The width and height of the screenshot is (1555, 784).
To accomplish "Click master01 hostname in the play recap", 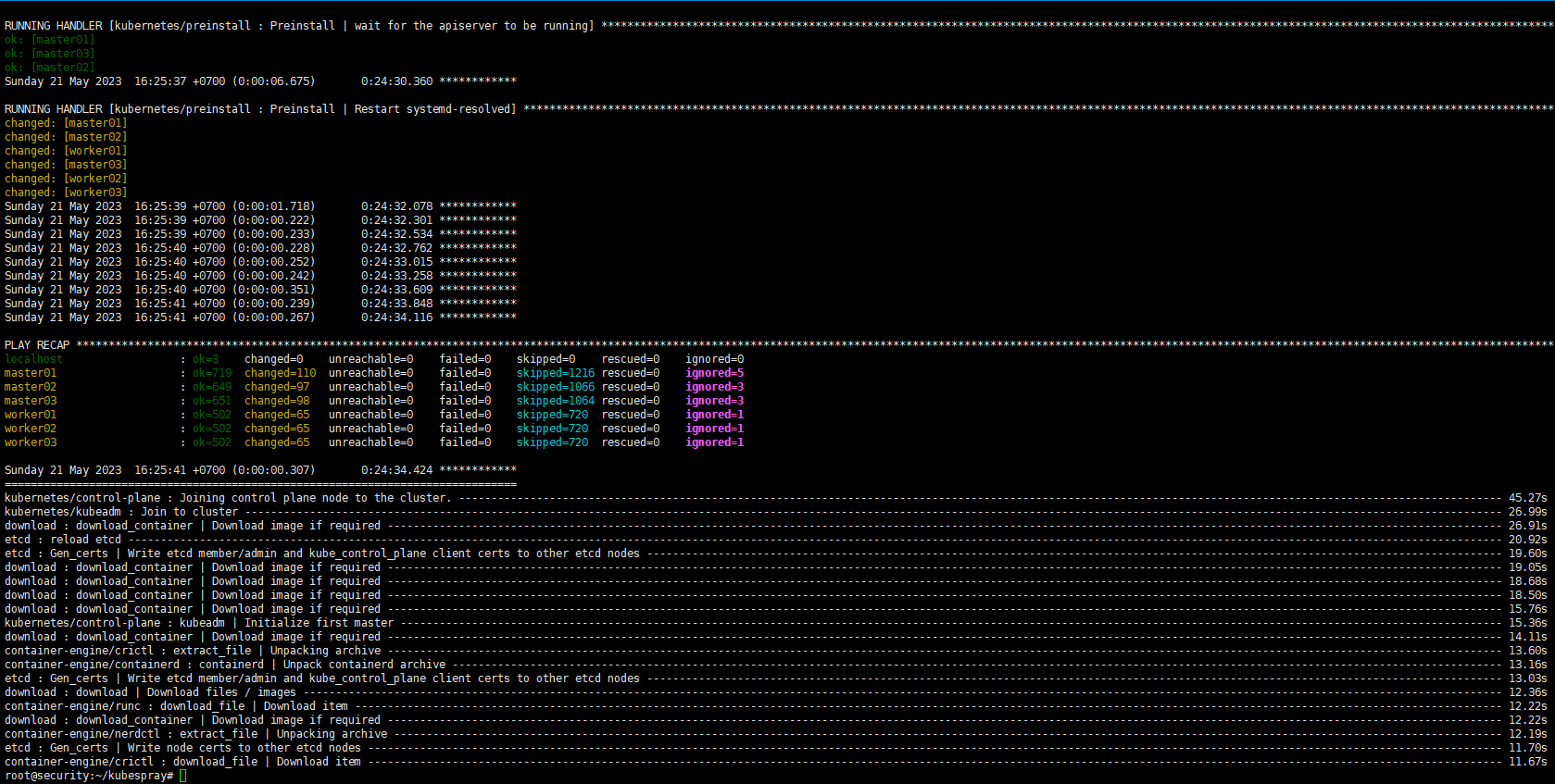I will tap(31, 373).
